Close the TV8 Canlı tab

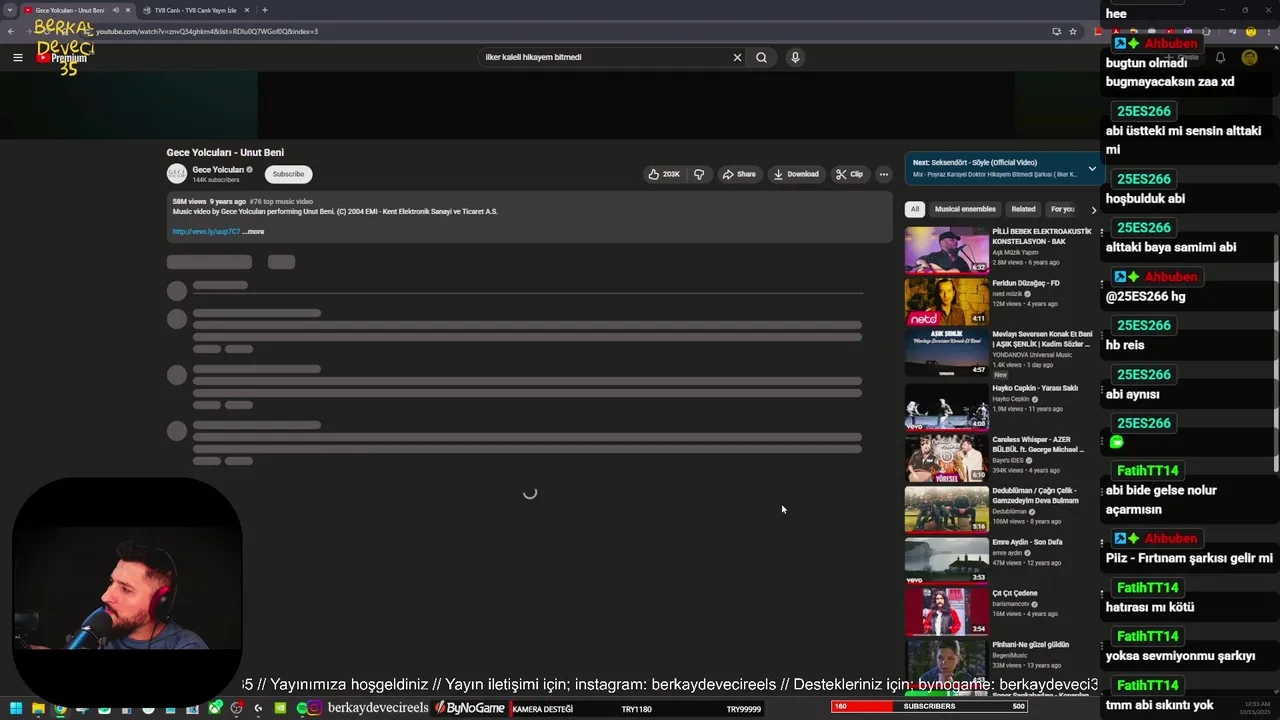point(246,10)
